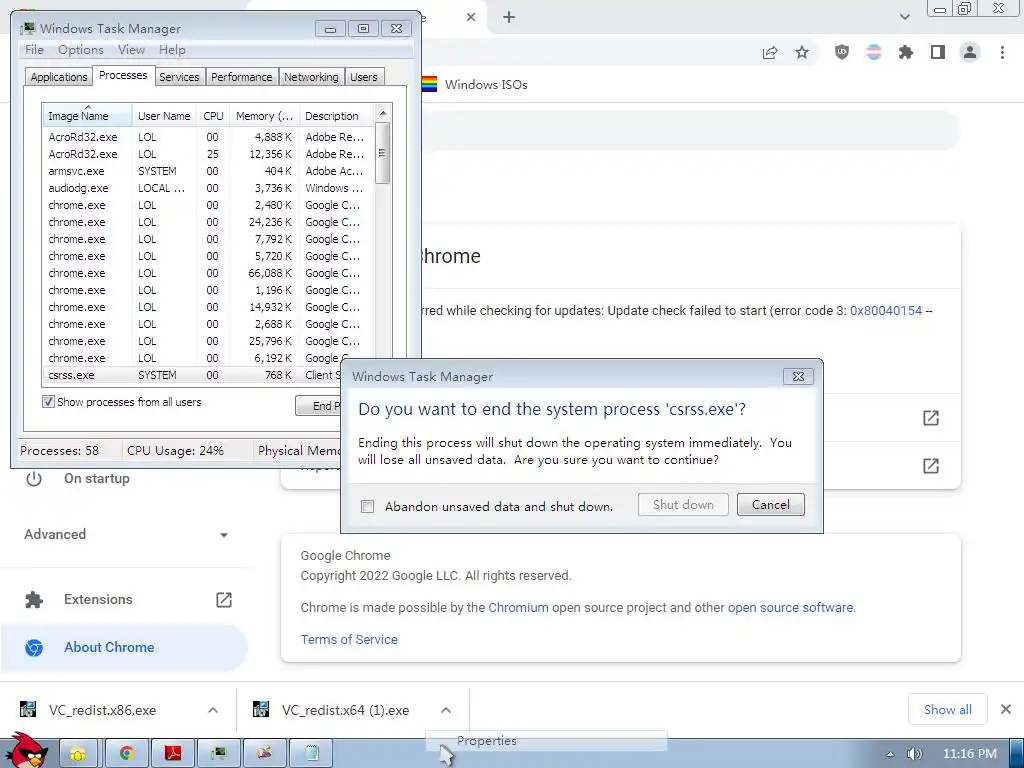Viewport: 1024px width, 768px height.
Task: Sort processes by Image Name column
Action: click(x=87, y=116)
